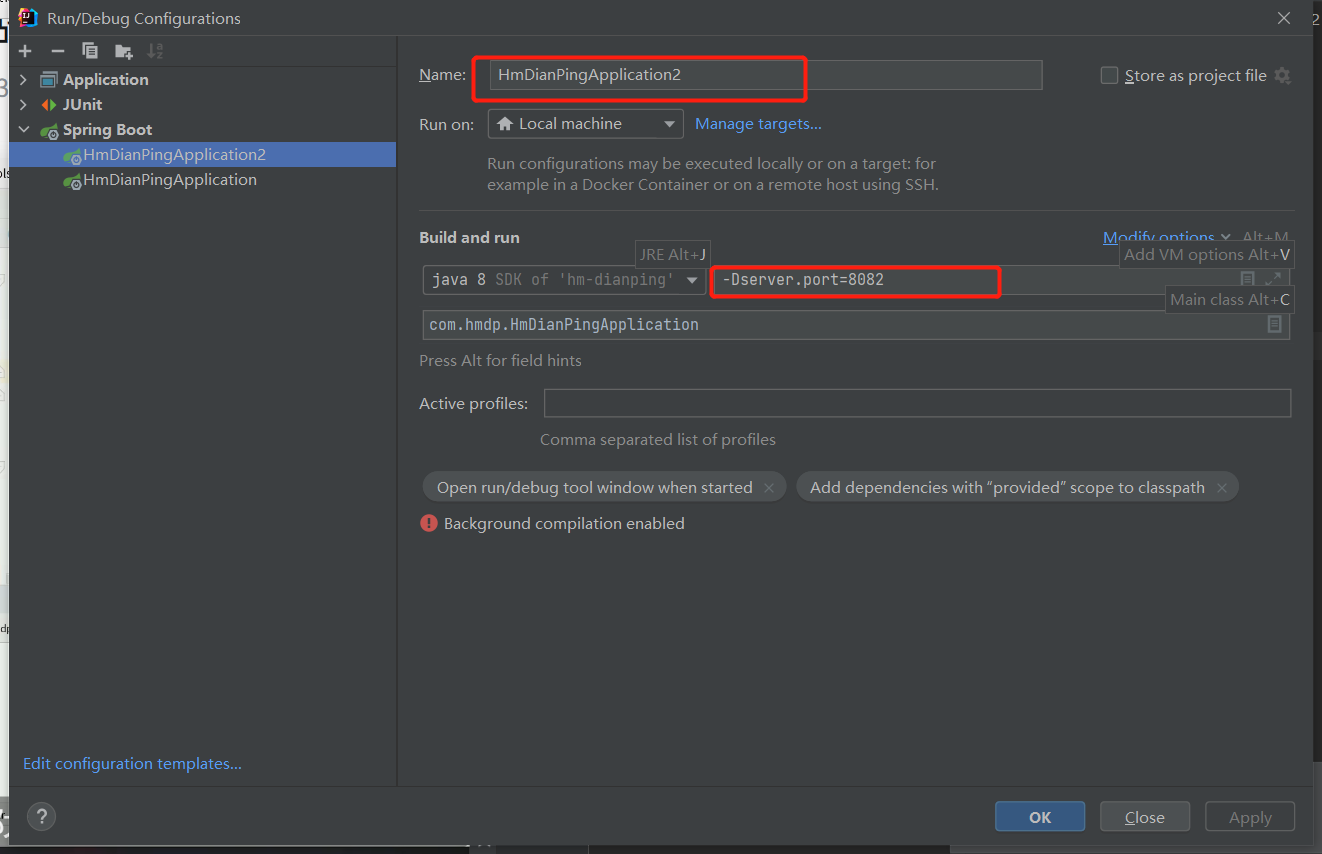The height and width of the screenshot is (854, 1322).
Task: Collapse the Spring Boot tree node
Action: point(23,129)
